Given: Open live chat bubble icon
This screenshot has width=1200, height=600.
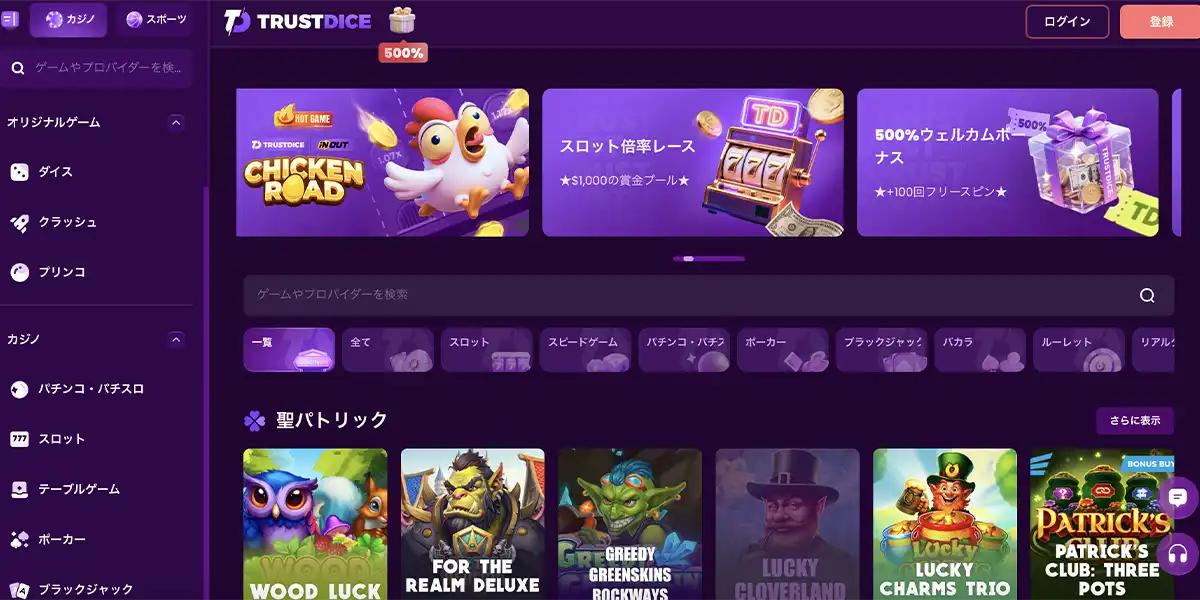Looking at the screenshot, I should tap(1178, 497).
